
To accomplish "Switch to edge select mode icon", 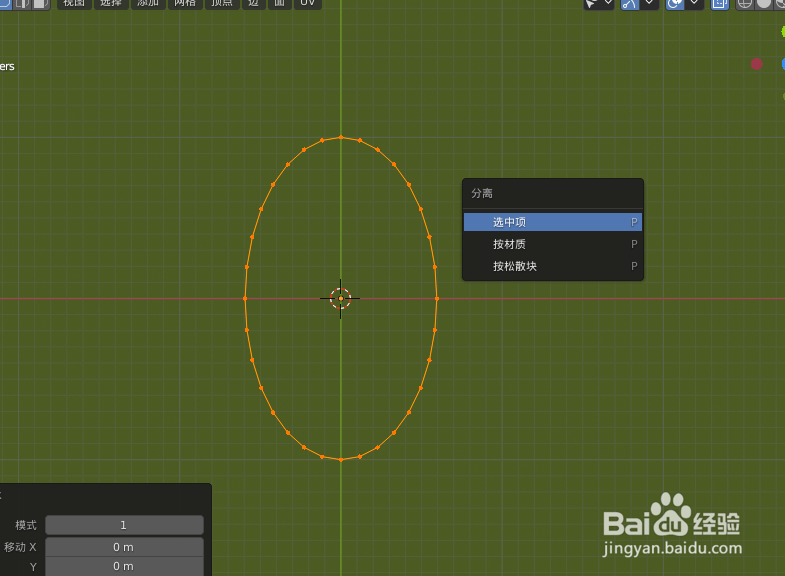I will coord(22,3).
